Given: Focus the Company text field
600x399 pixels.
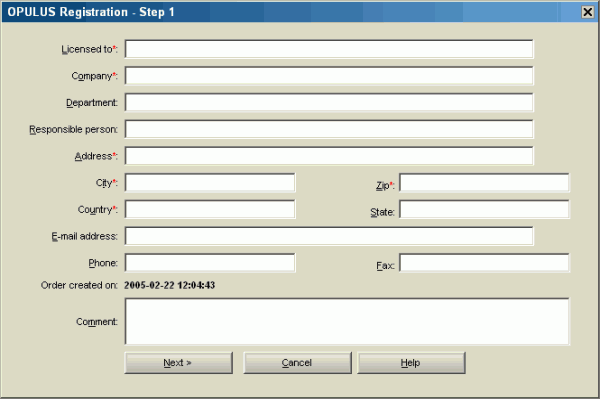Looking at the screenshot, I should [x=329, y=76].
